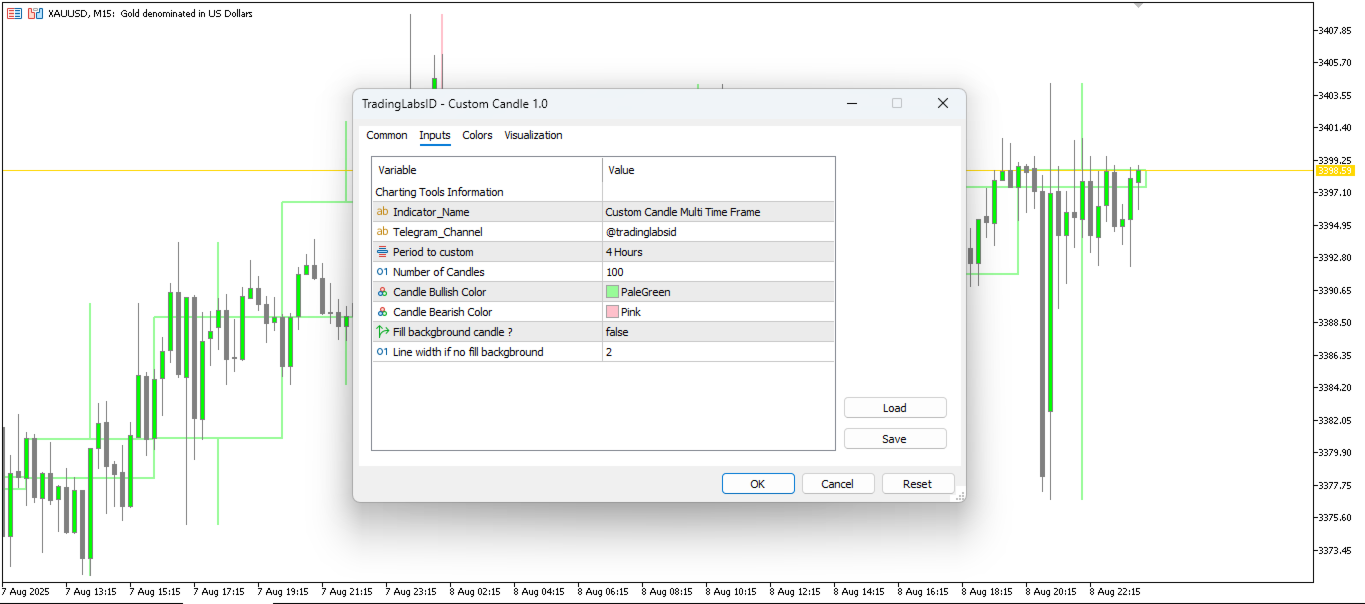Click the integer icon beside Number of Candles
Image resolution: width=1365 pixels, height=604 pixels.
[382, 272]
